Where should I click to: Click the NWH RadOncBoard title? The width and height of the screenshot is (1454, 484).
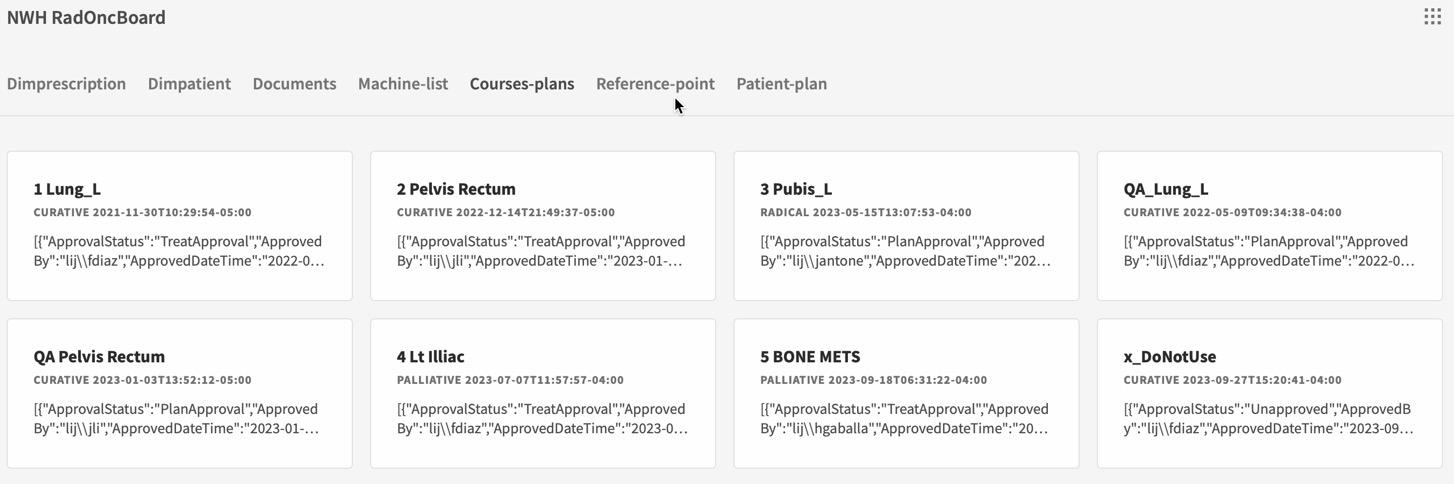(86, 18)
